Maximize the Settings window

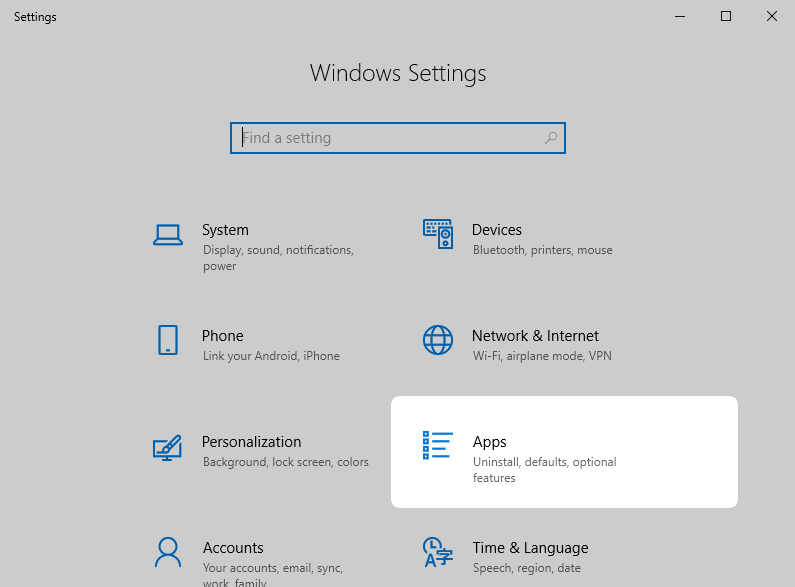tap(726, 16)
